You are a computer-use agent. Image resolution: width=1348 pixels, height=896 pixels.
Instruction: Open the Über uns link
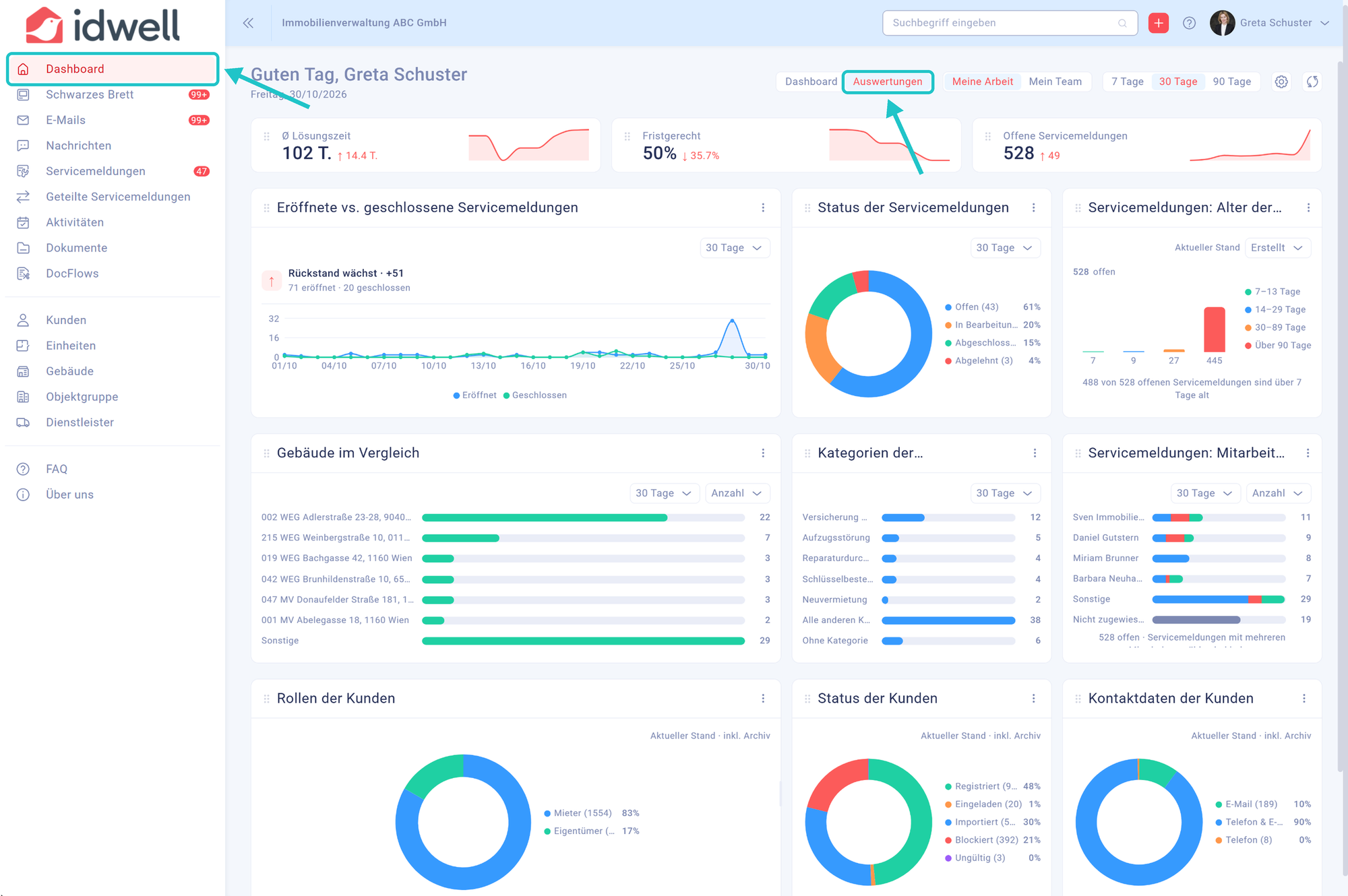(113, 494)
